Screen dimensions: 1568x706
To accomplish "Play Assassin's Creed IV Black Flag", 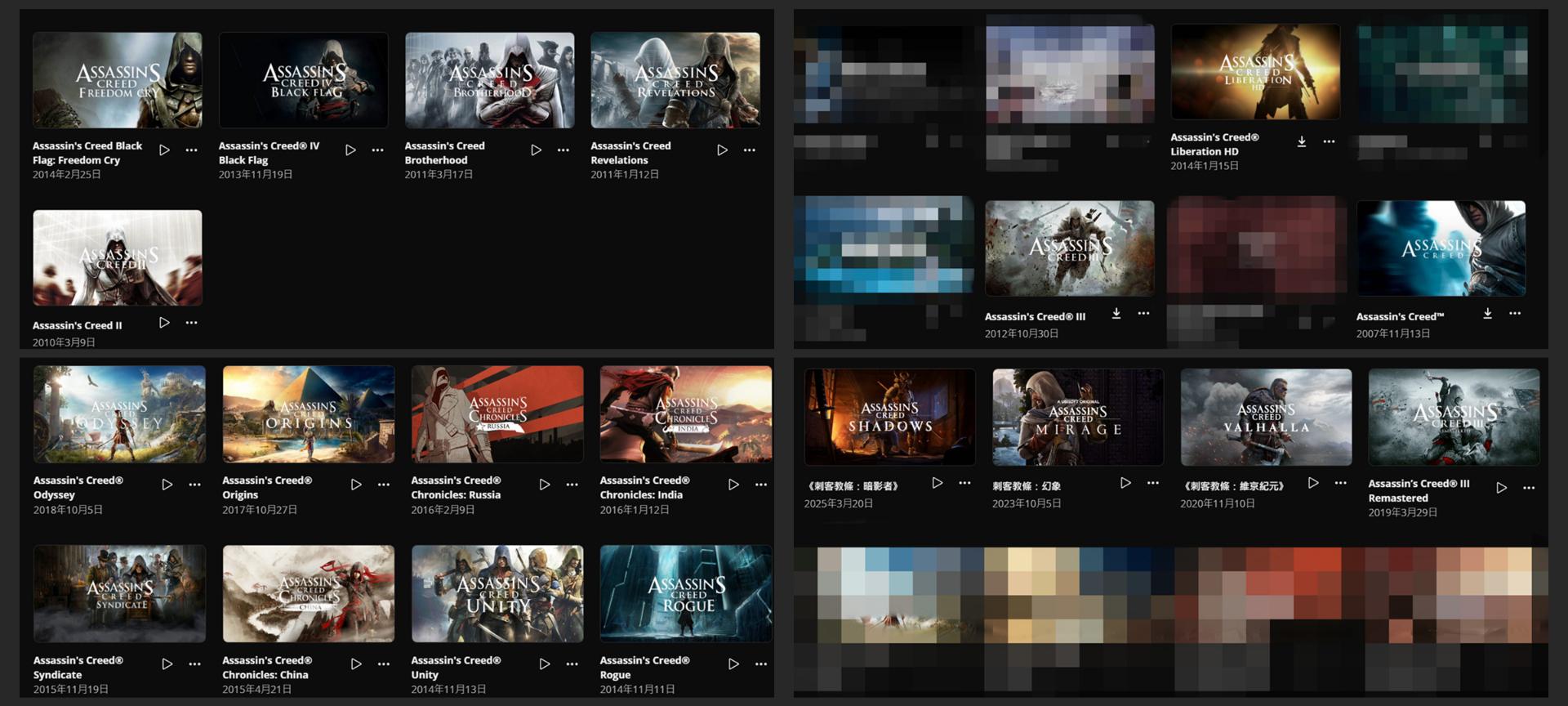I will [x=350, y=150].
